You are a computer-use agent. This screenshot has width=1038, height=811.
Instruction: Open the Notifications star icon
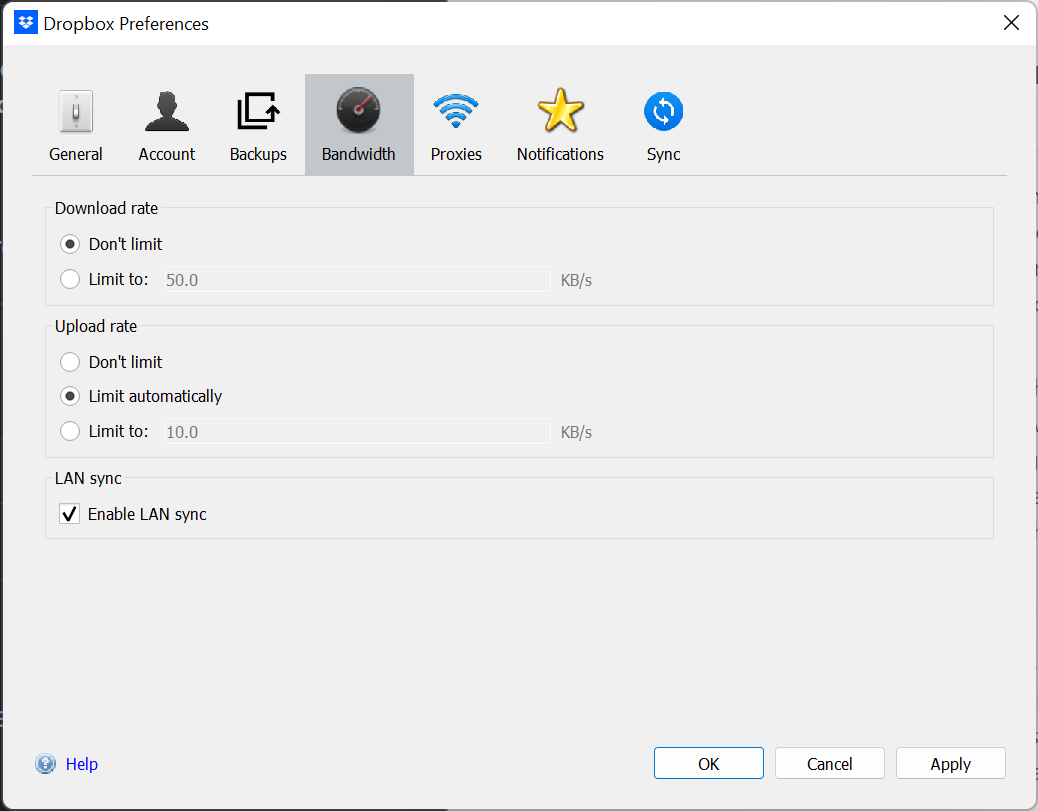tap(560, 111)
